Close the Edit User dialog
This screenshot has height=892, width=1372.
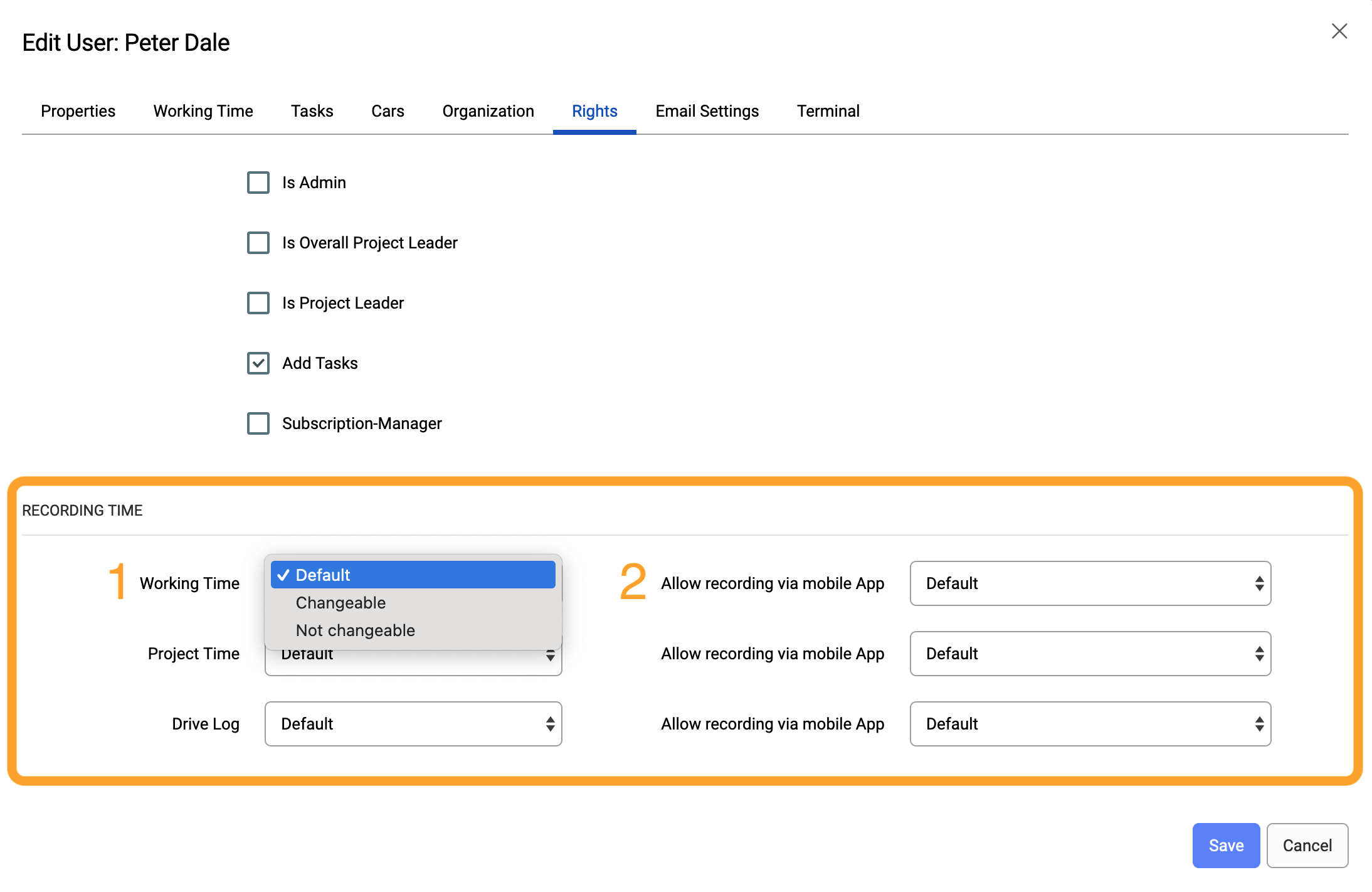pos(1339,31)
